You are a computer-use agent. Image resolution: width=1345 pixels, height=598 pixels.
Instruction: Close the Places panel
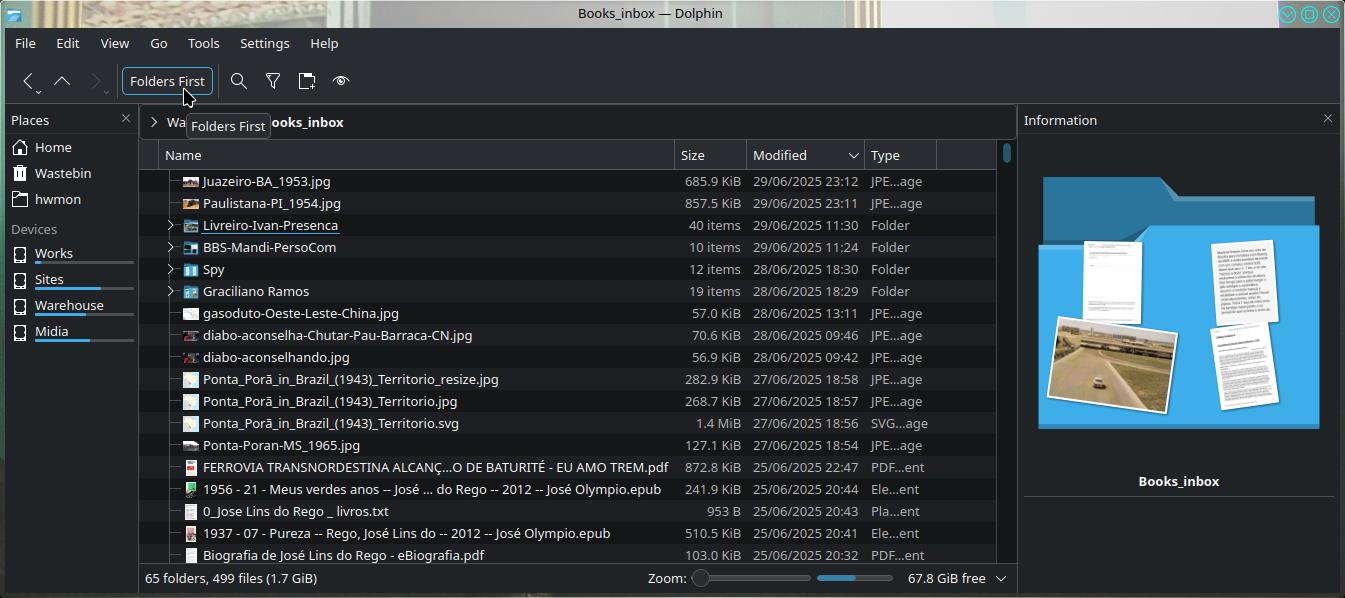click(x=126, y=119)
